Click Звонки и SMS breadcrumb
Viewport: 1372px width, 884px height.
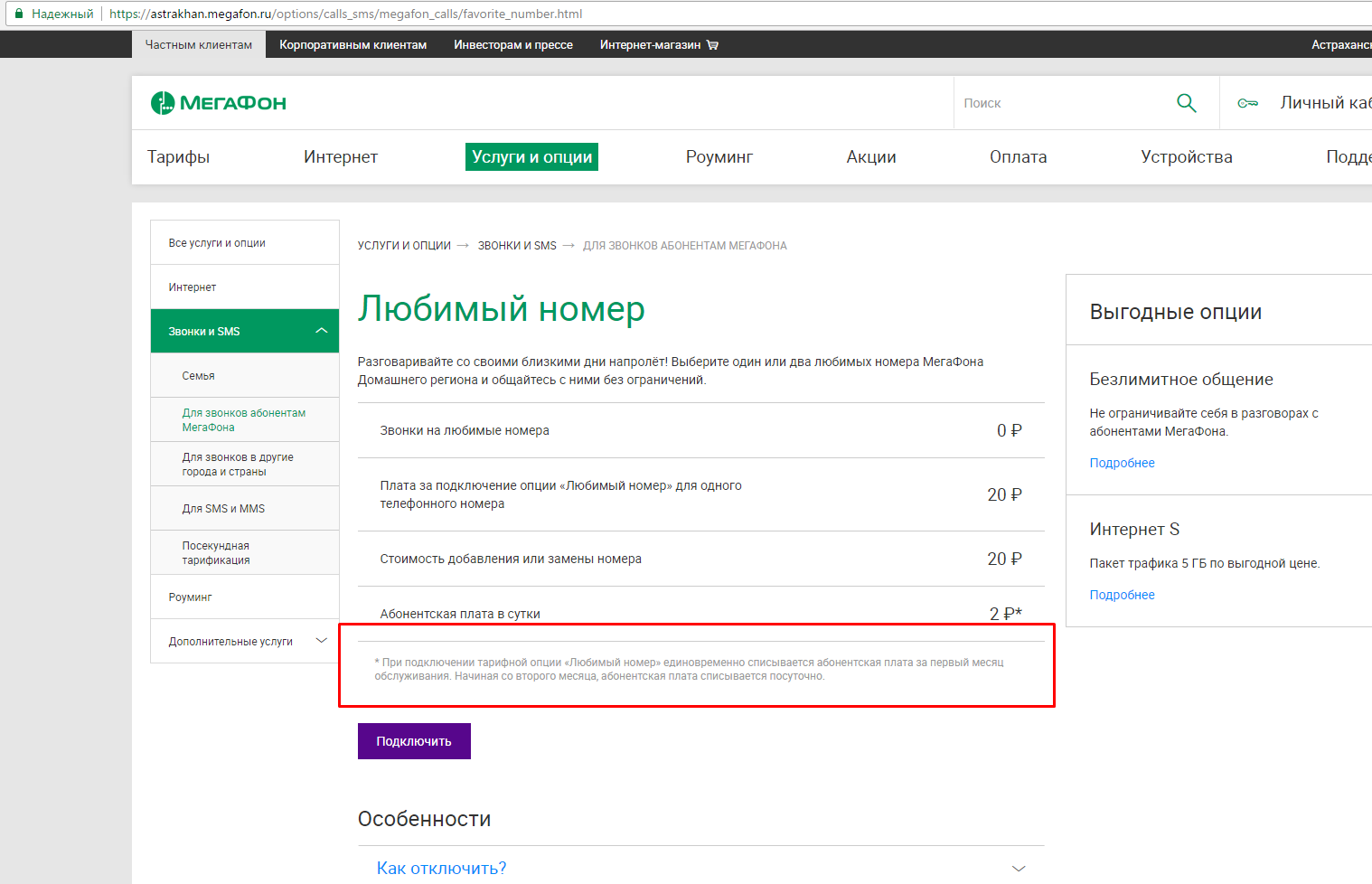point(517,246)
